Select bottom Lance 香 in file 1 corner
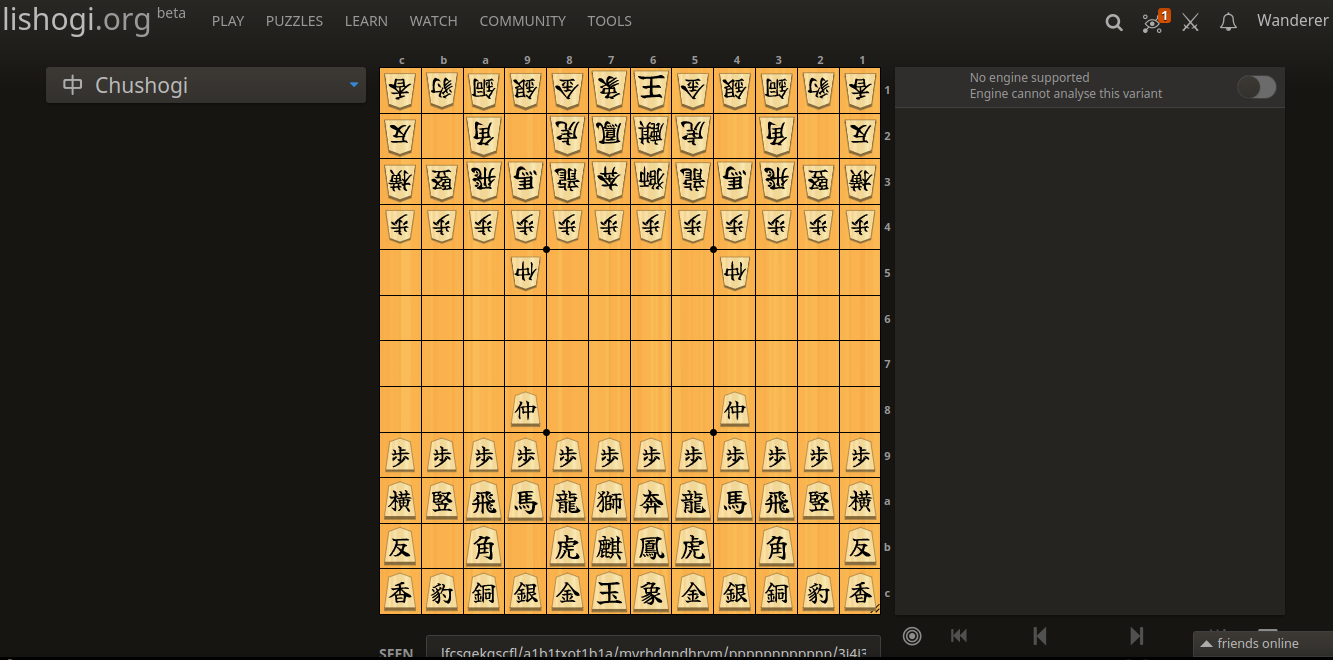The width and height of the screenshot is (1333, 660). pos(860,592)
